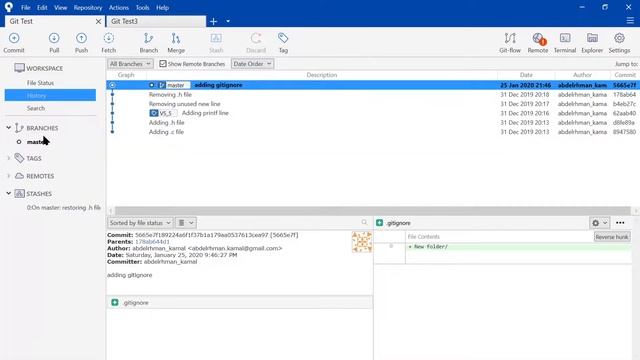The width and height of the screenshot is (640, 360).
Task: Click the author avatar thumbnail
Action: [x=362, y=242]
